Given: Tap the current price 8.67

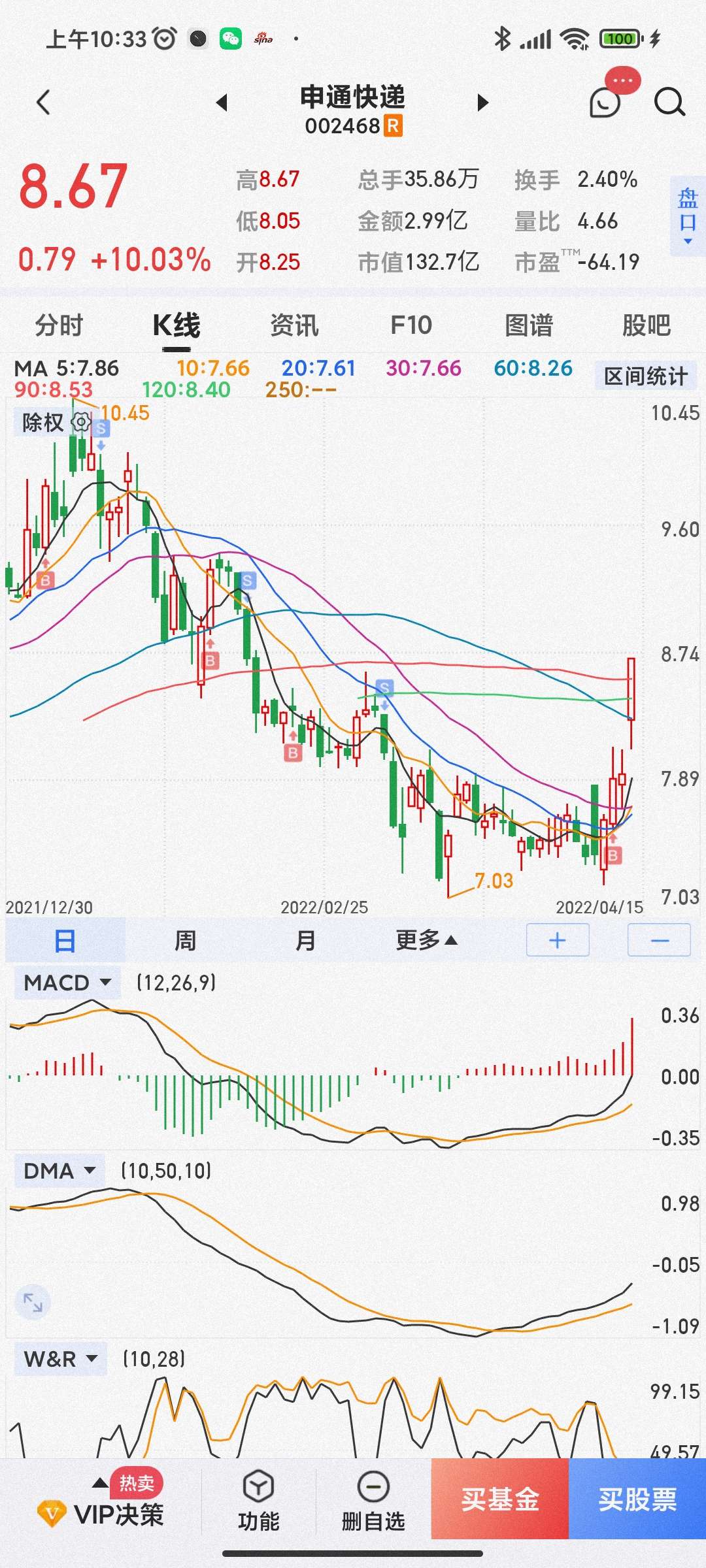Looking at the screenshot, I should [73, 187].
